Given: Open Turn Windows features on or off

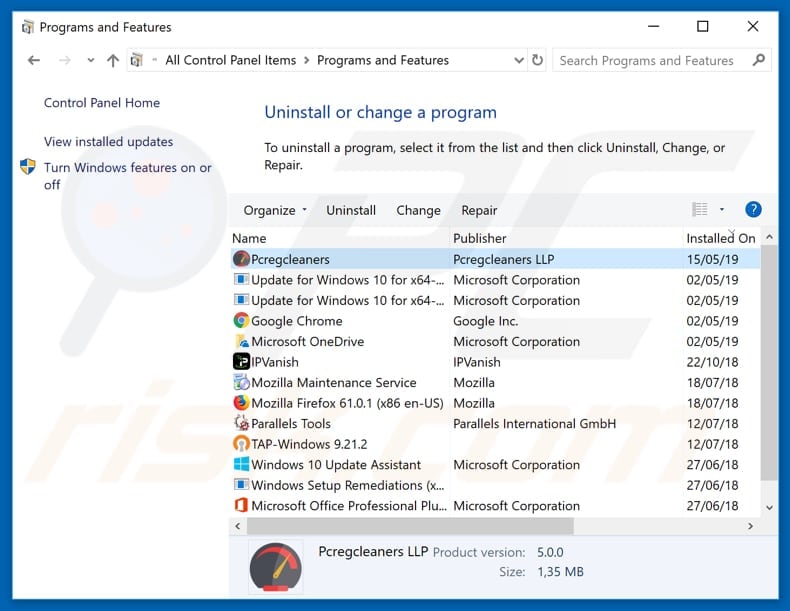Looking at the screenshot, I should pyautogui.click(x=127, y=176).
